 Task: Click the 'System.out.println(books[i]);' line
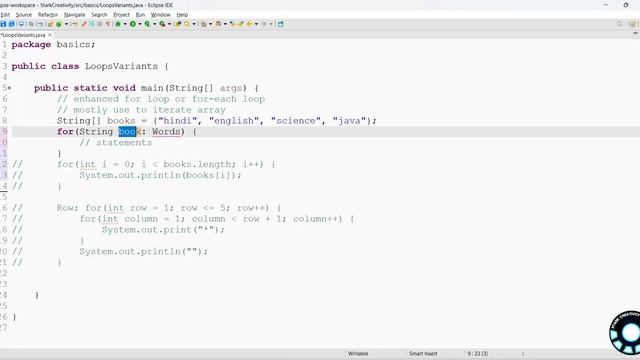160,175
